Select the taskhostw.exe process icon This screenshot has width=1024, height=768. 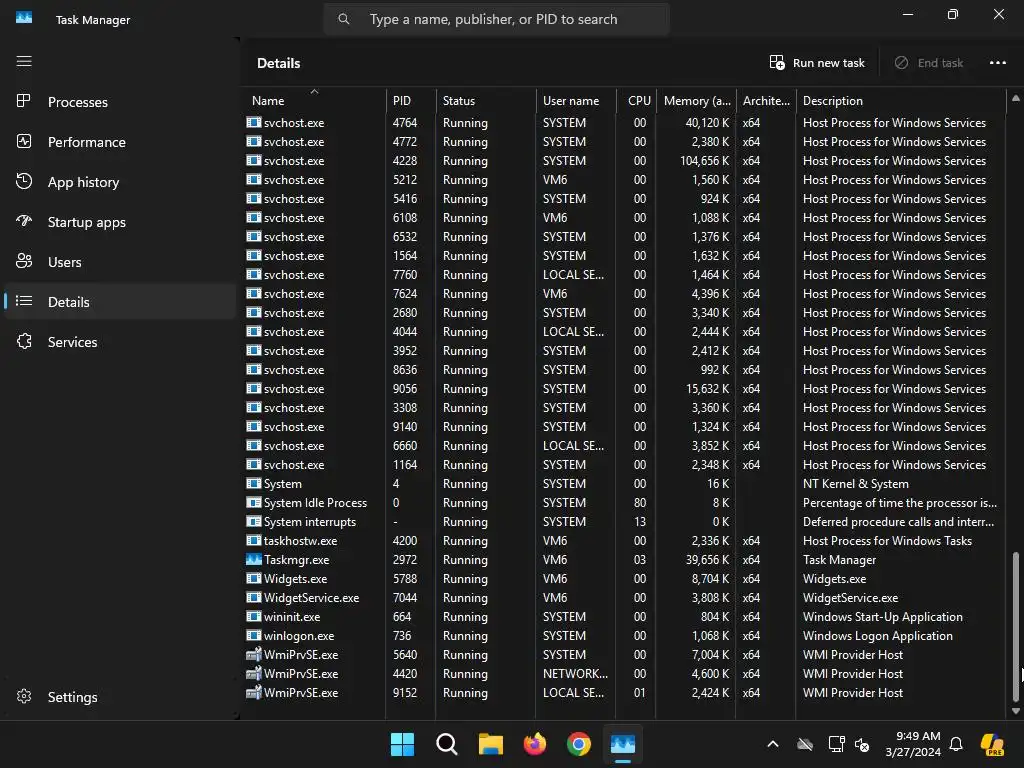(x=253, y=541)
